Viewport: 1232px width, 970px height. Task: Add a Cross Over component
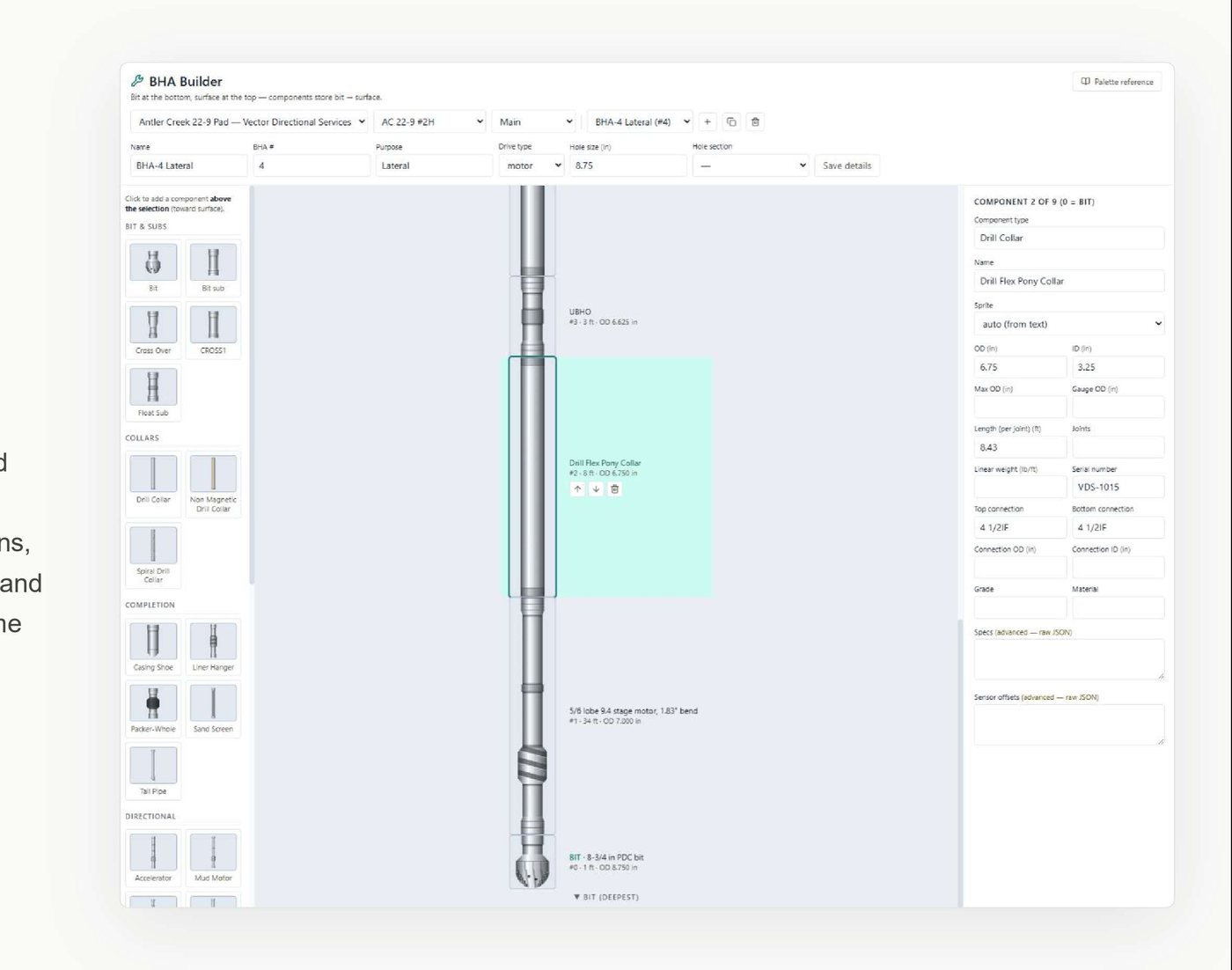(153, 330)
